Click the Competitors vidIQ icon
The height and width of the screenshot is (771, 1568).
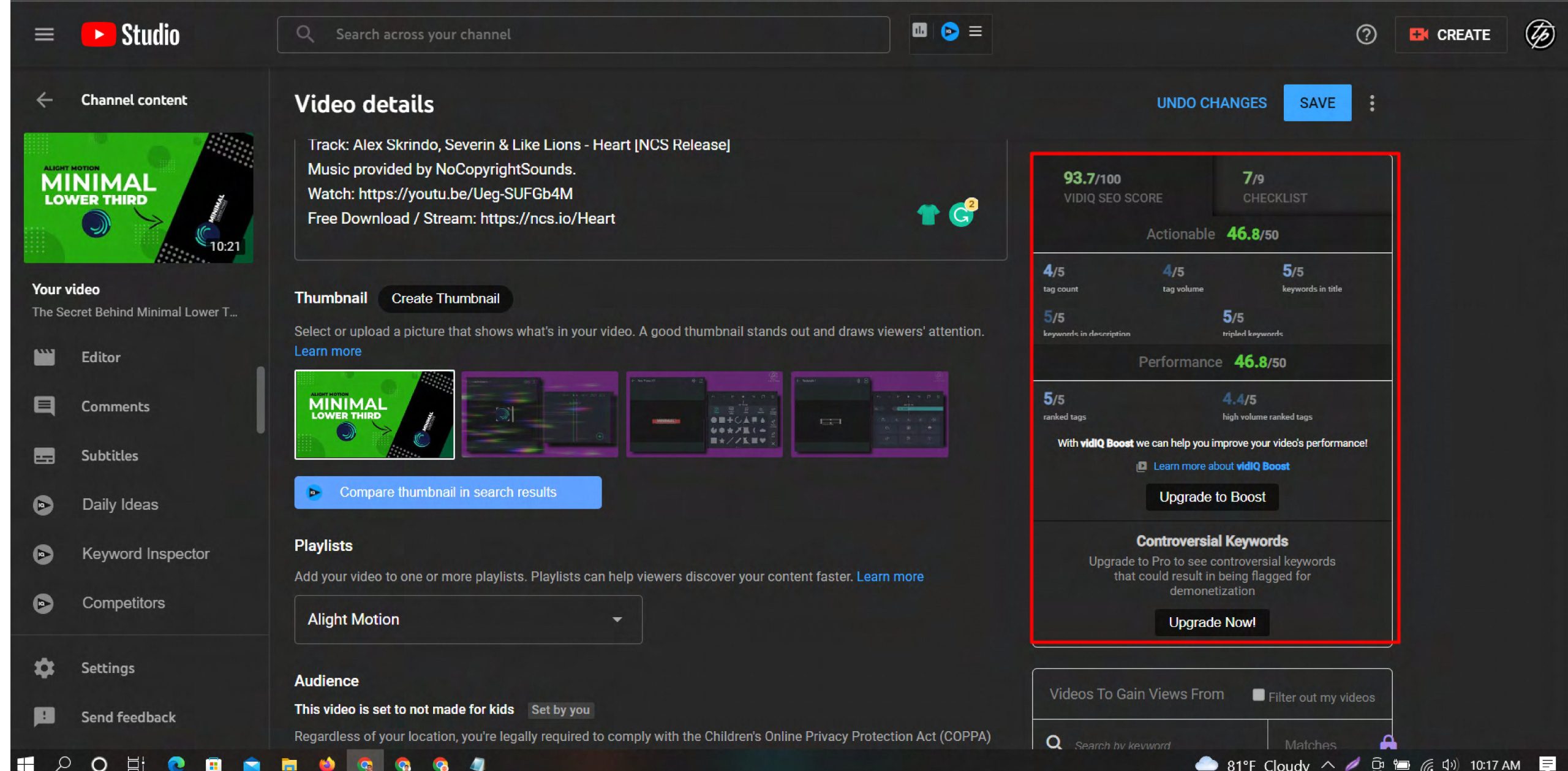point(43,603)
